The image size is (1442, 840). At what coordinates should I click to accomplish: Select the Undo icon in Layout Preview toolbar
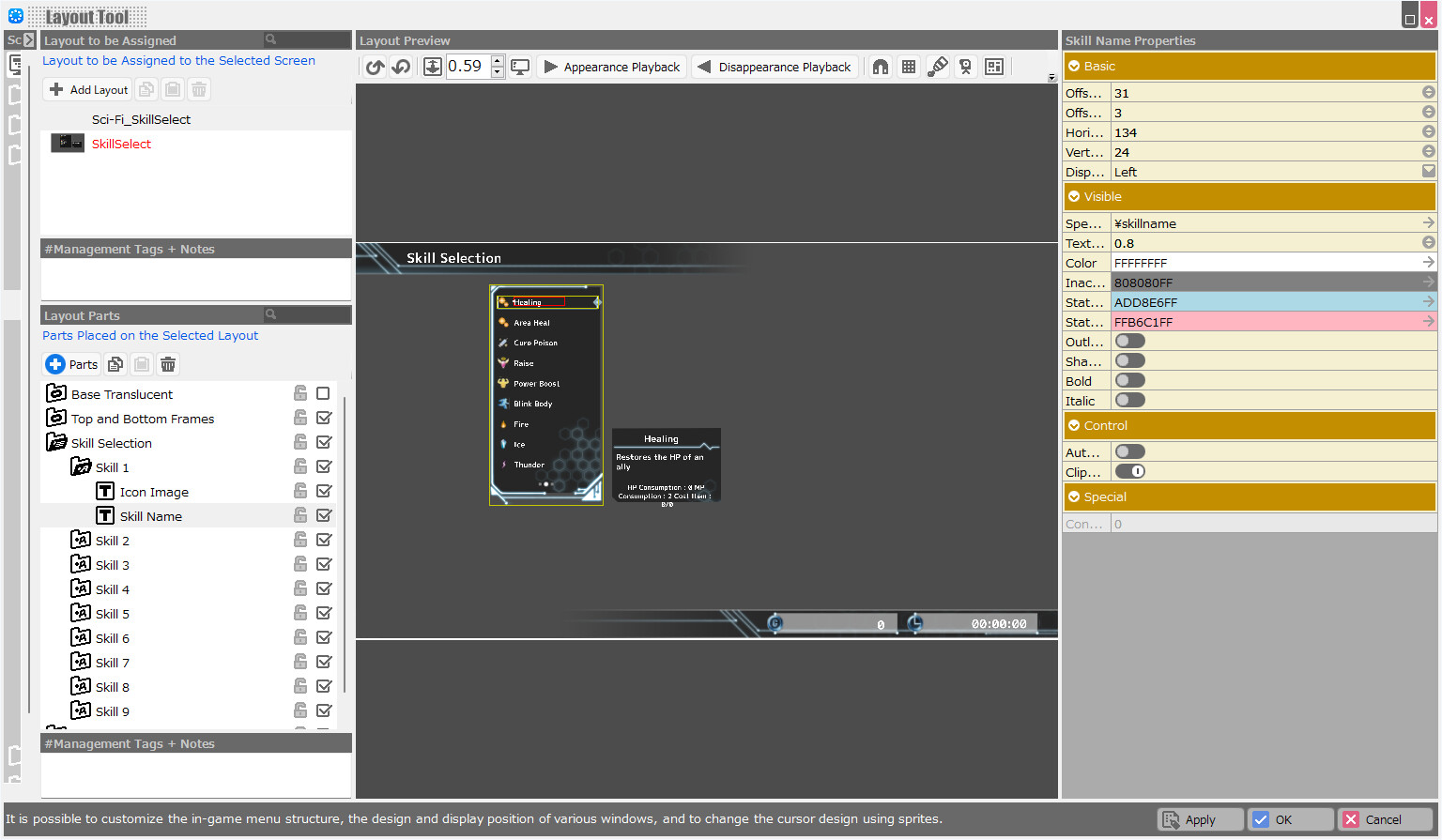(375, 66)
